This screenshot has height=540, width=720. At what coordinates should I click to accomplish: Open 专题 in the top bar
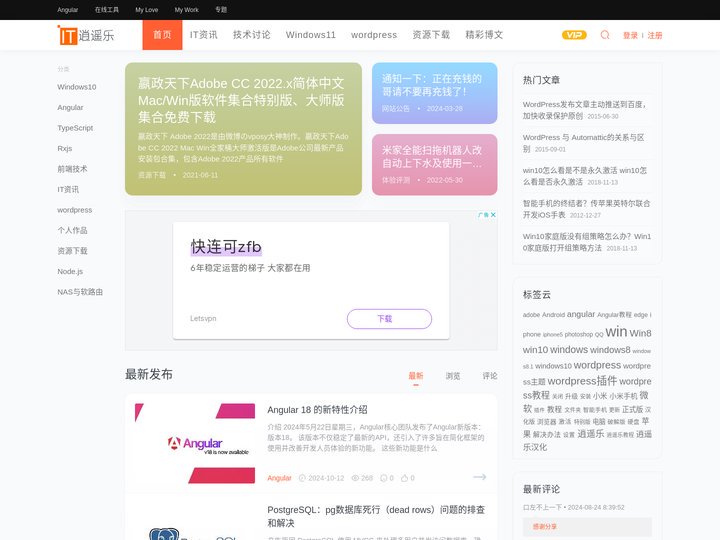[x=221, y=10]
